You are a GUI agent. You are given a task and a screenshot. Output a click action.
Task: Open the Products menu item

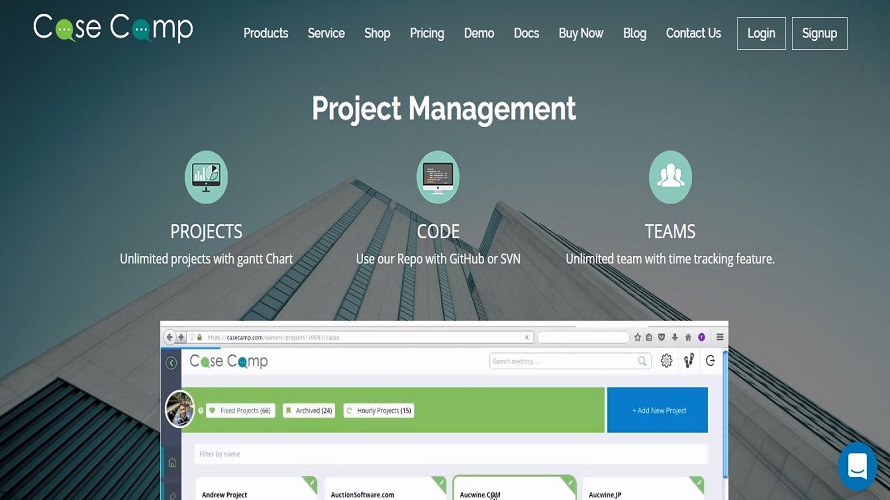pos(266,33)
